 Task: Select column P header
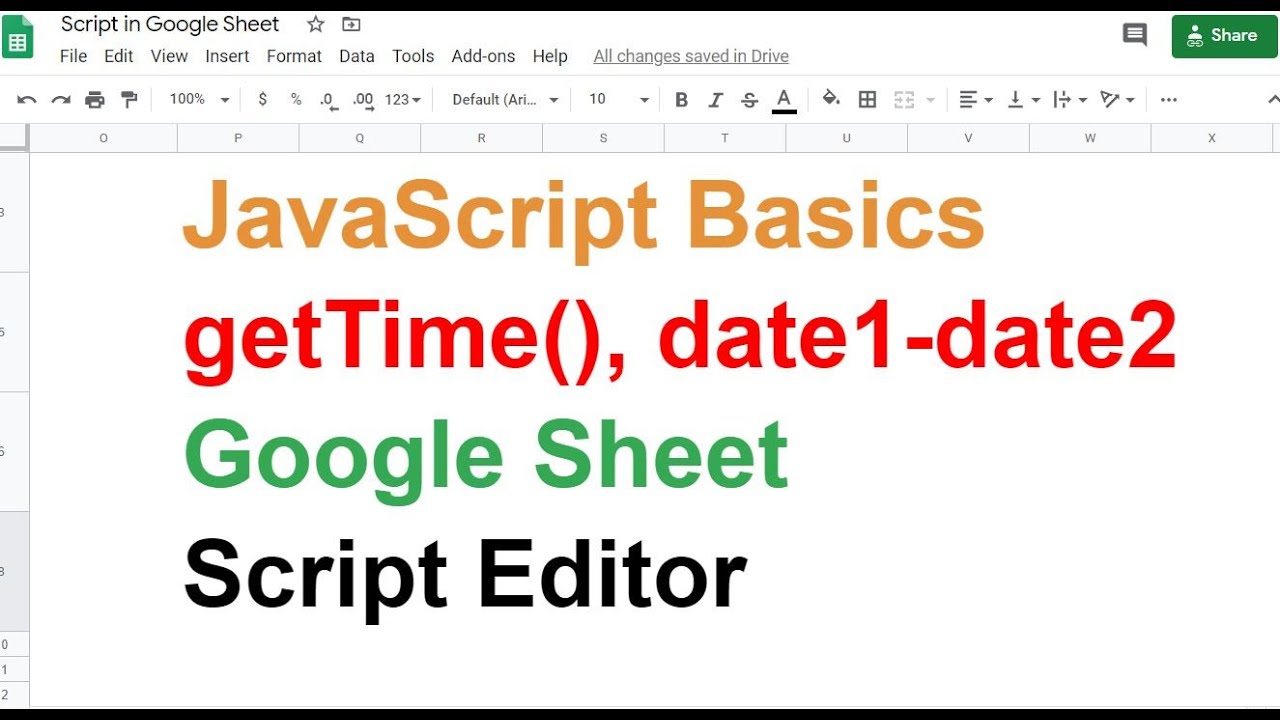(x=238, y=138)
